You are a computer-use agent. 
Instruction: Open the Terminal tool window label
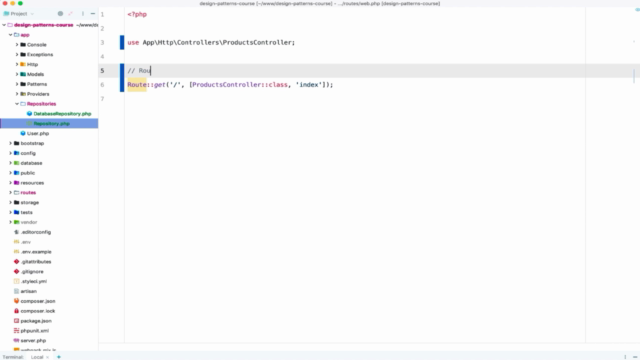tap(13, 357)
